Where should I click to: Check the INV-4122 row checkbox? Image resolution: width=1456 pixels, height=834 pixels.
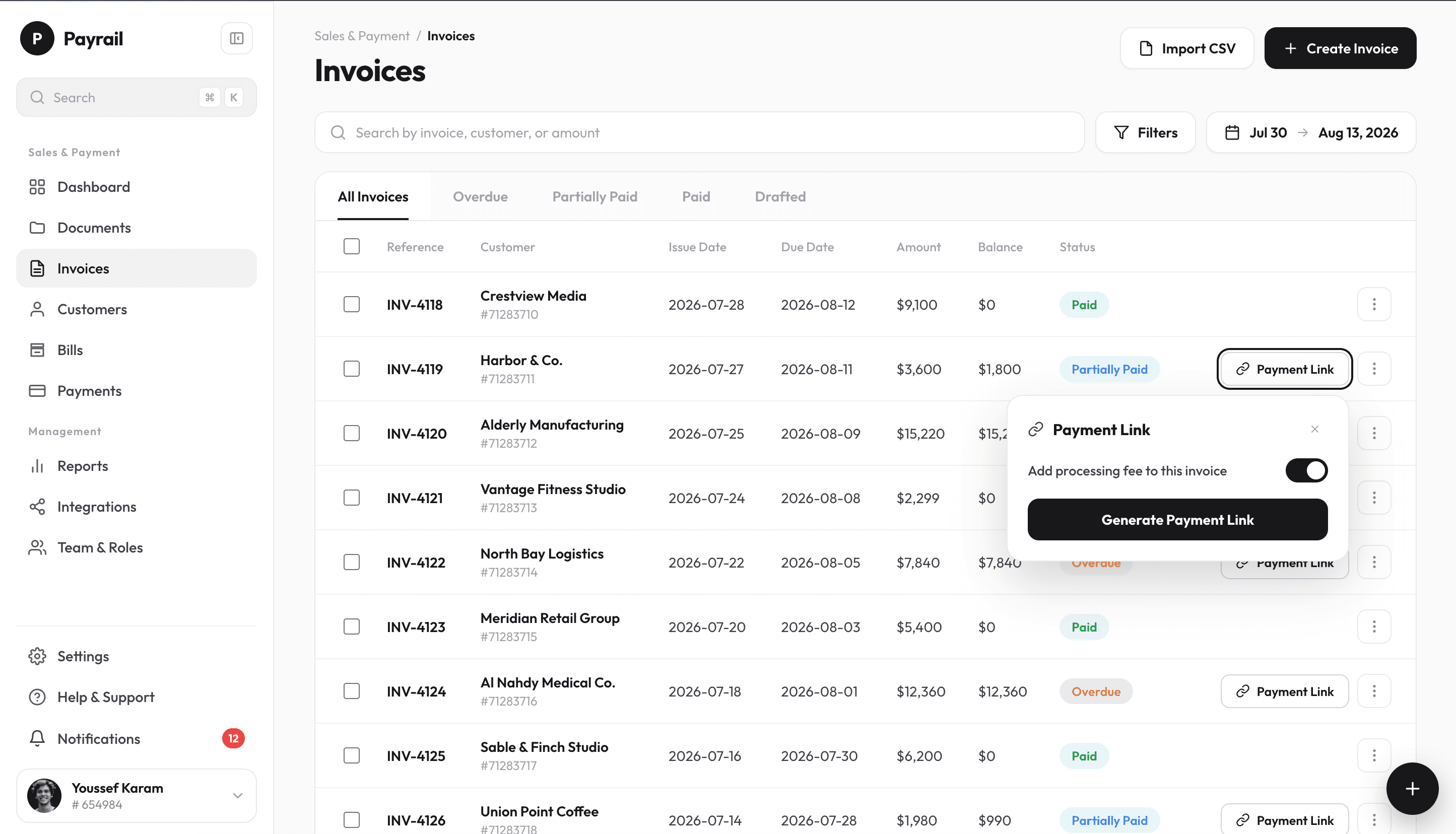351,562
